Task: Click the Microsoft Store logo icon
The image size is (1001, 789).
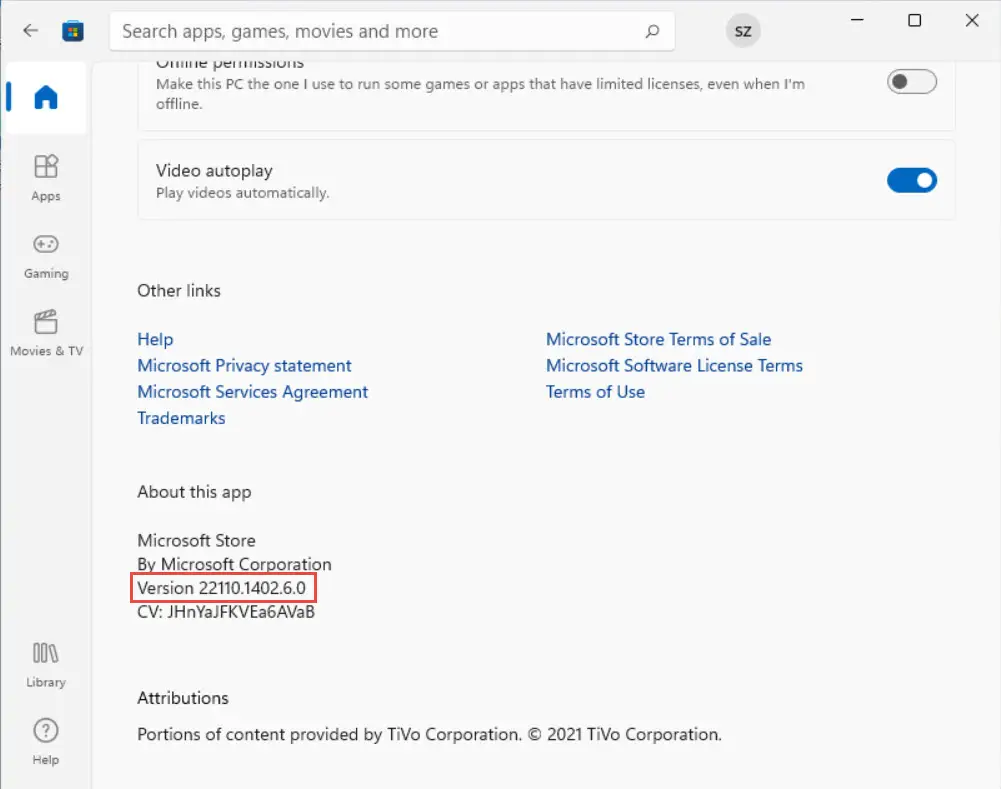Action: coord(73,31)
